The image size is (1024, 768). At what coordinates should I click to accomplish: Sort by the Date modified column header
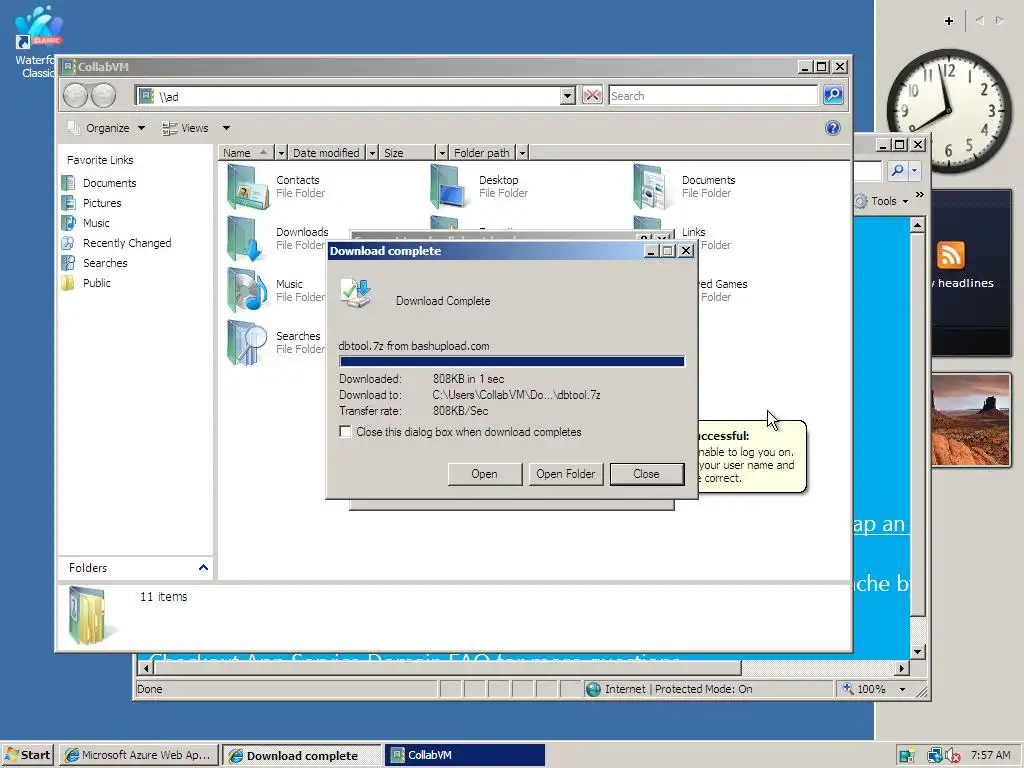[327, 153]
